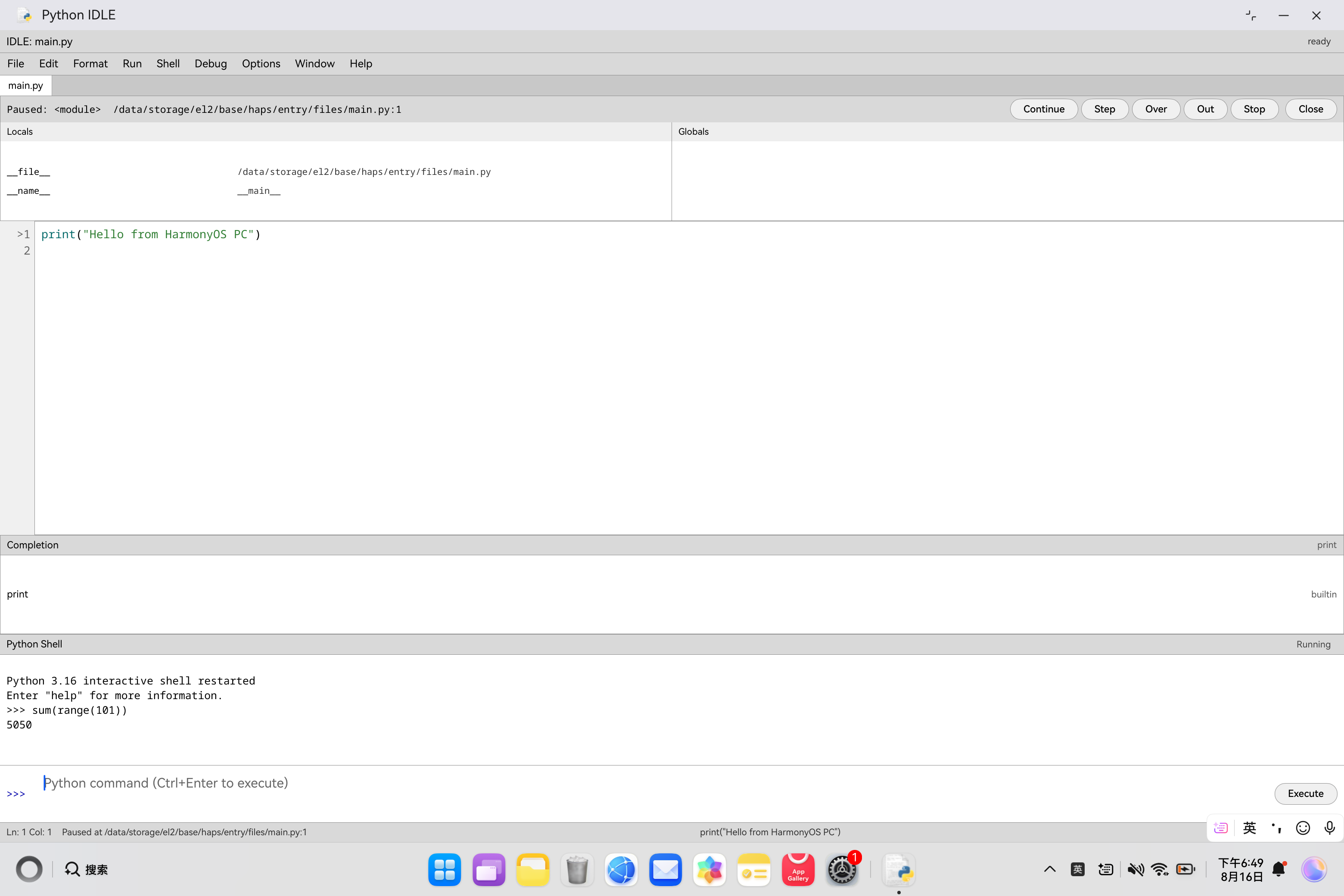Open the purple multitasking app in the dock
1344x896 pixels.
(488, 870)
